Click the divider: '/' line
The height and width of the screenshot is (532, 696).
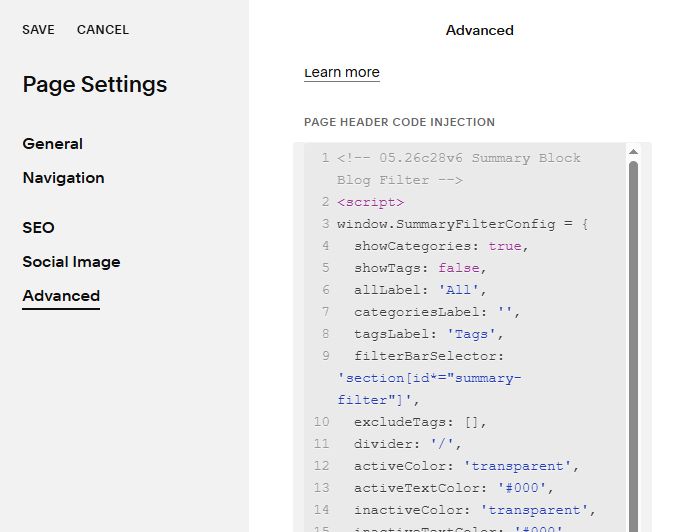tap(407, 444)
